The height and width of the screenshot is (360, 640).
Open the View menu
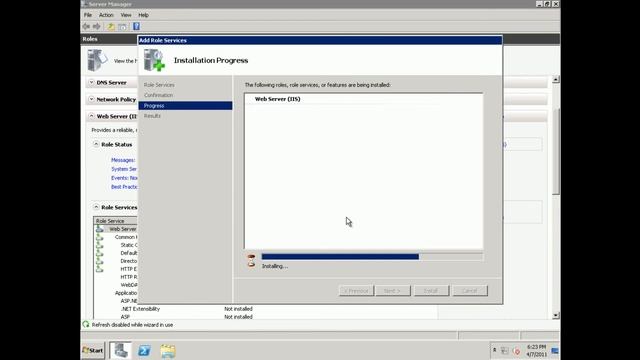point(126,15)
